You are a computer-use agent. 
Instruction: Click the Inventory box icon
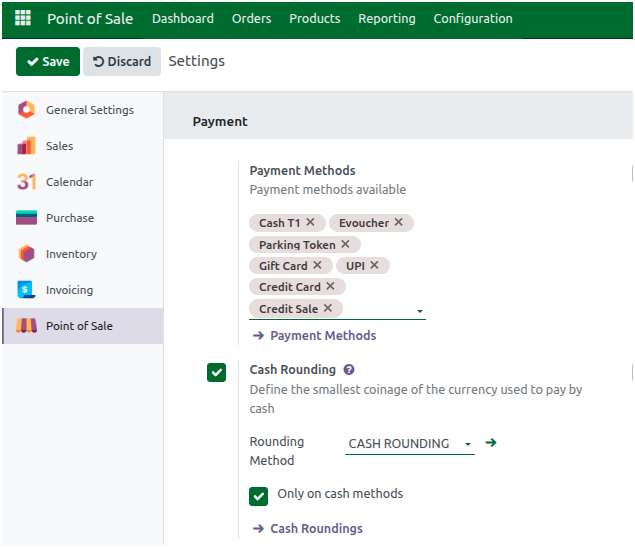coord(26,254)
